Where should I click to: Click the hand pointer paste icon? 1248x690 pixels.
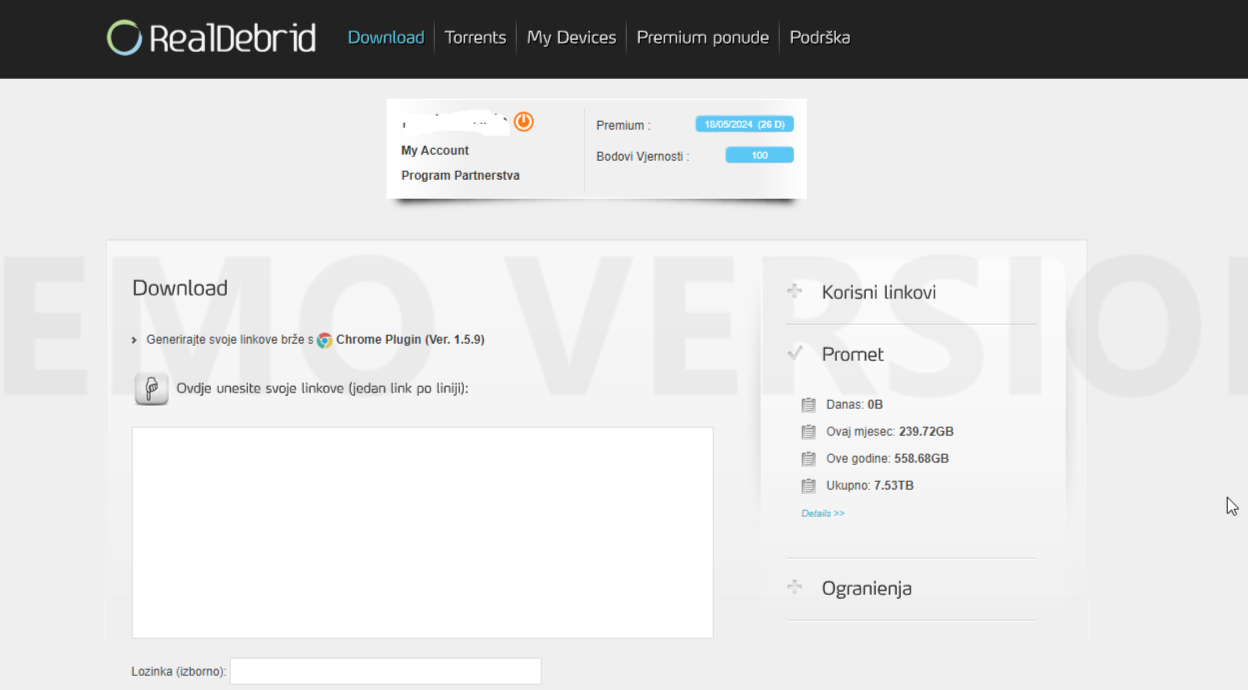[x=151, y=388]
